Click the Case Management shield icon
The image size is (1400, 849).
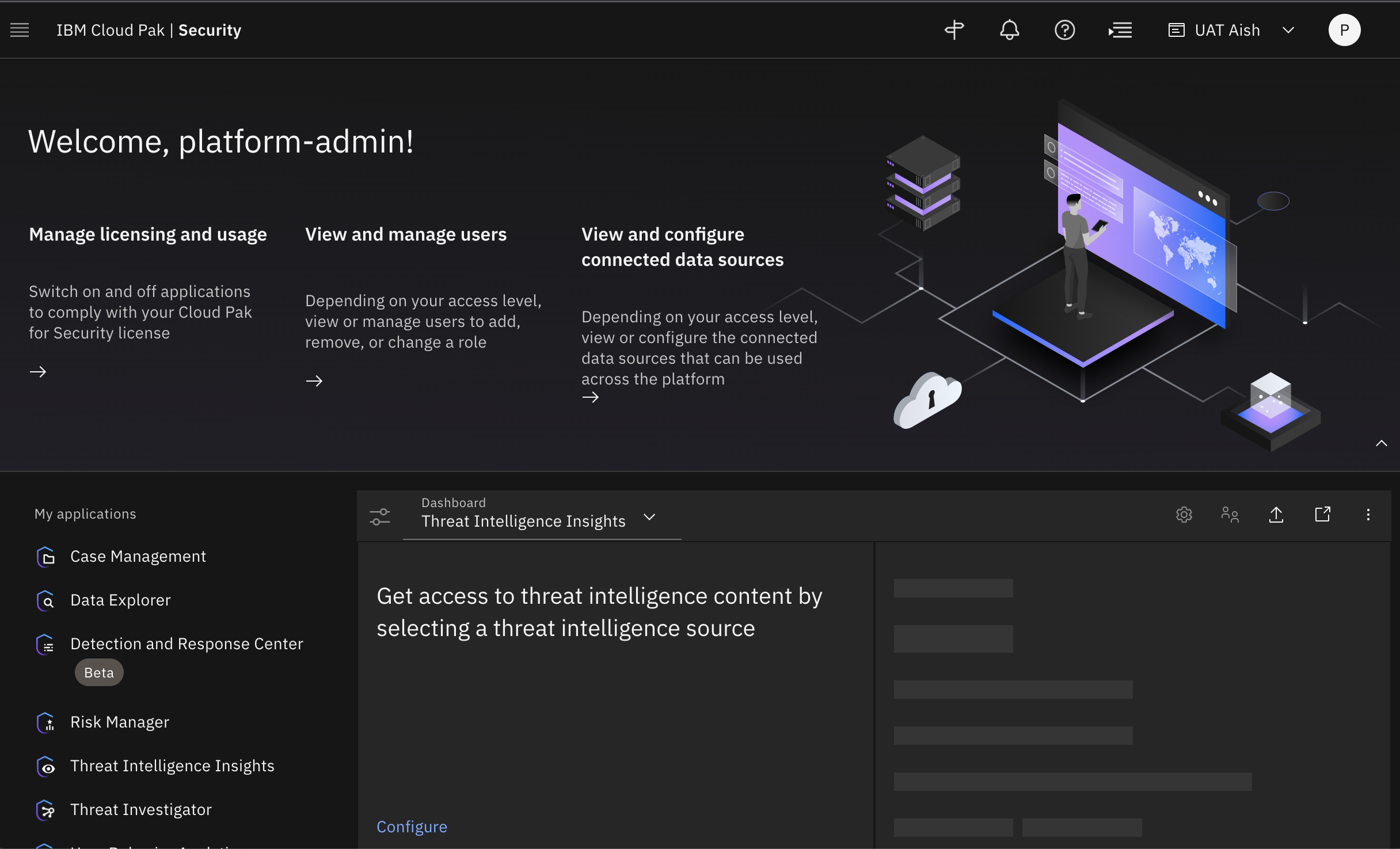coord(46,557)
